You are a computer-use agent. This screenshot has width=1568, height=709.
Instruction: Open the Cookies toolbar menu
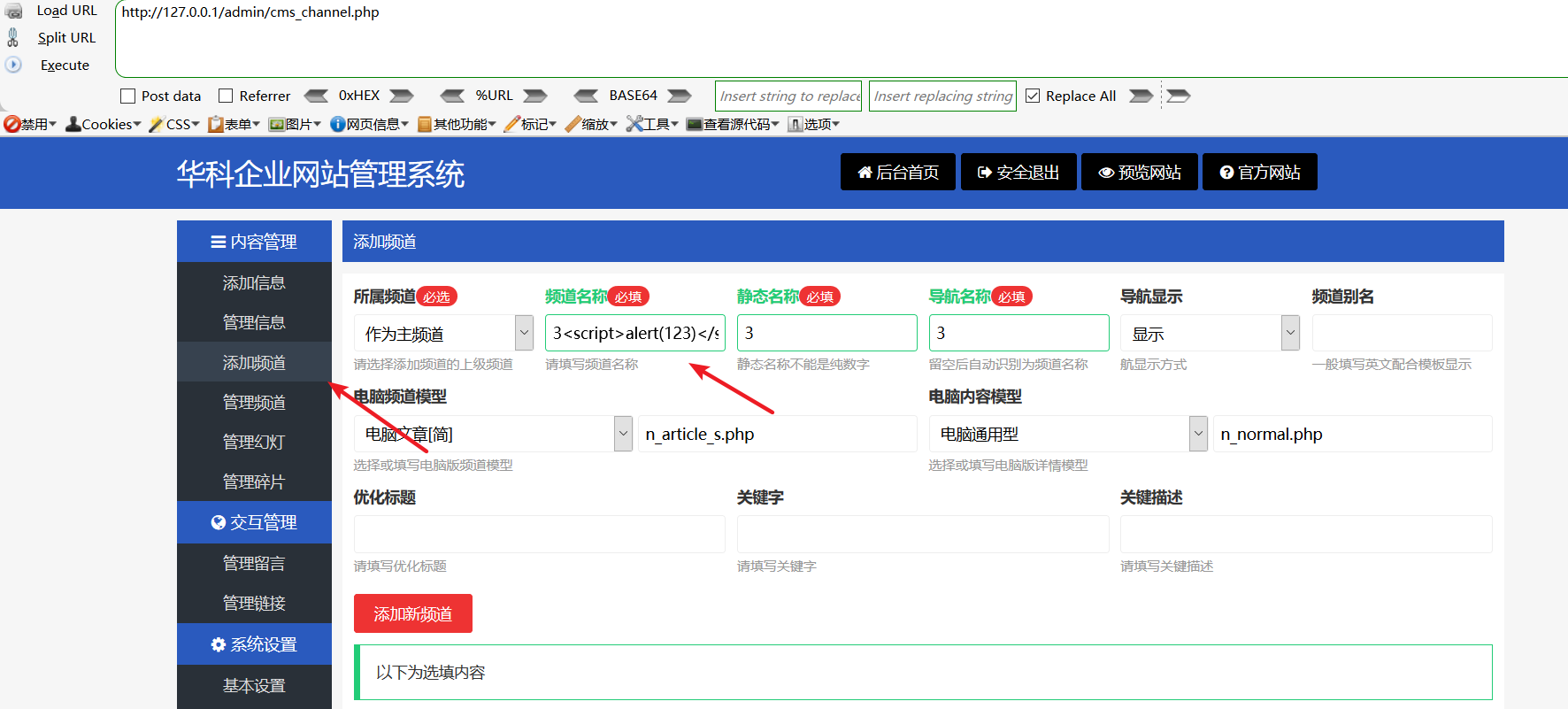[x=104, y=124]
